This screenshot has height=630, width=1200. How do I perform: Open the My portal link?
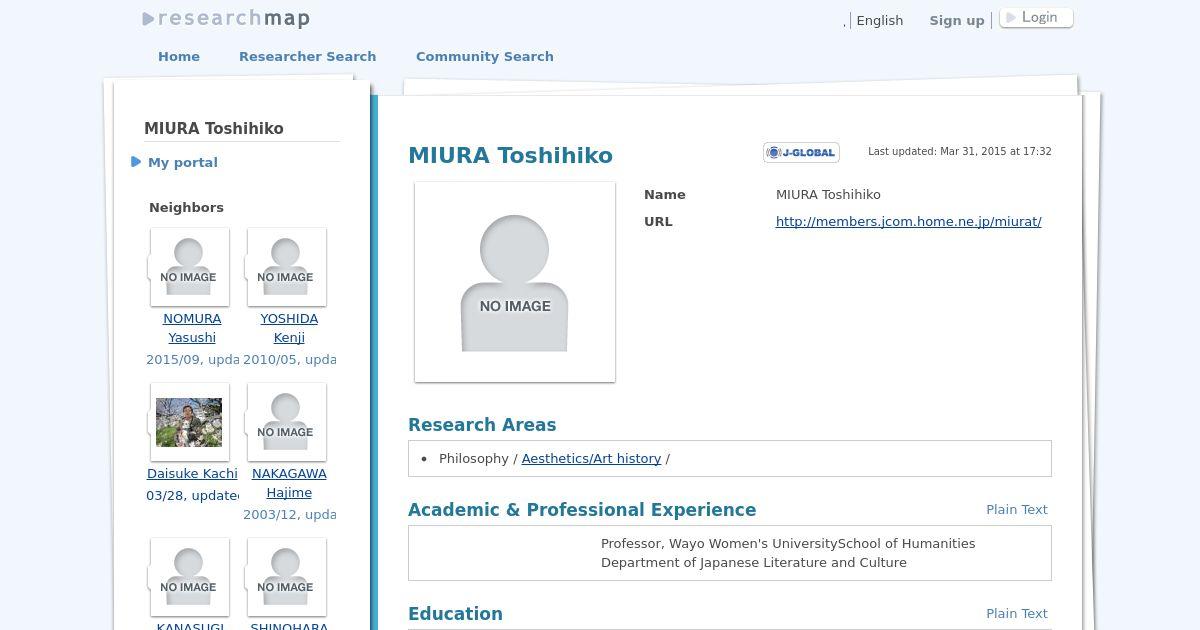point(183,162)
